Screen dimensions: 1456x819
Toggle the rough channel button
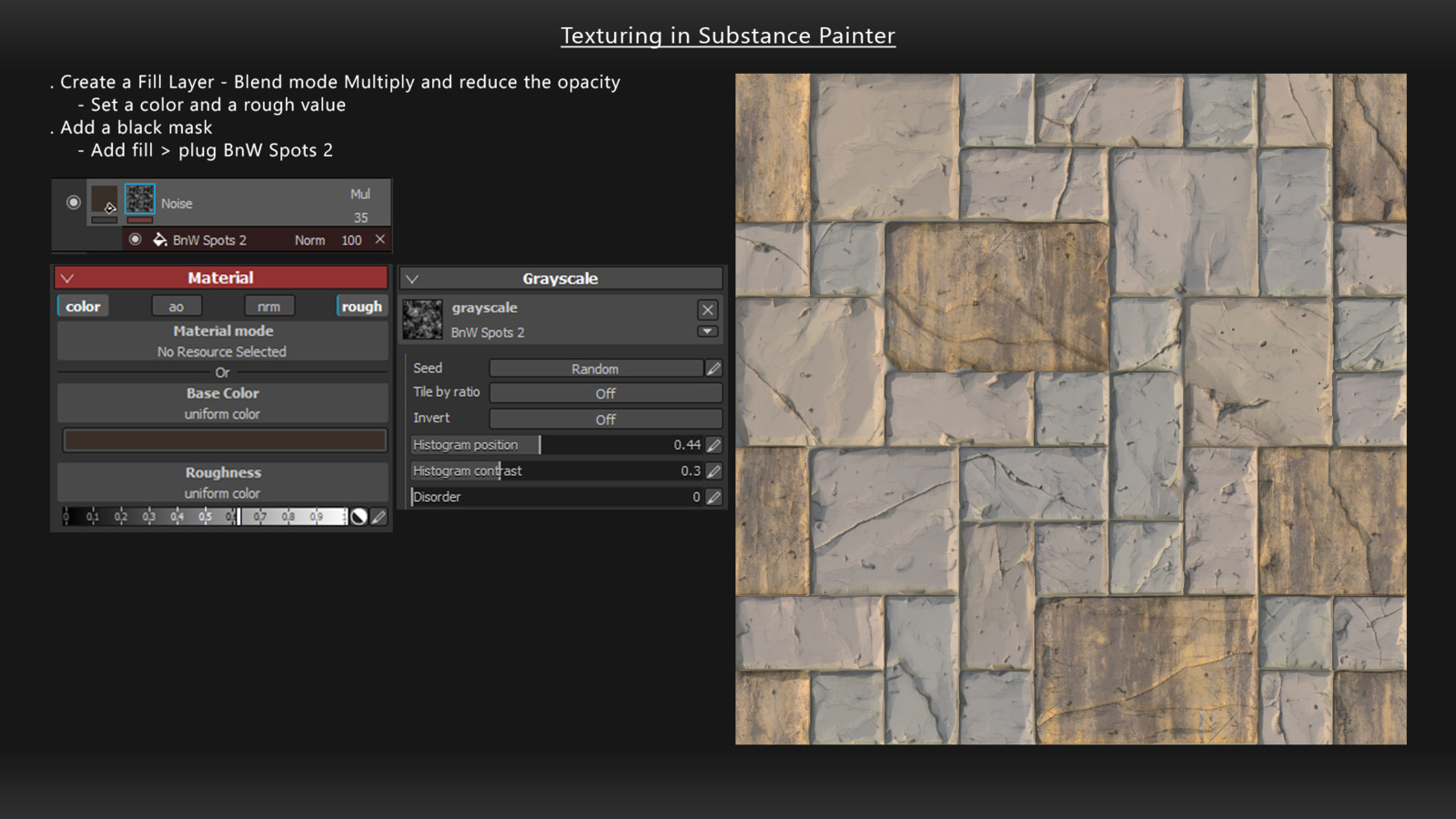pyautogui.click(x=361, y=307)
